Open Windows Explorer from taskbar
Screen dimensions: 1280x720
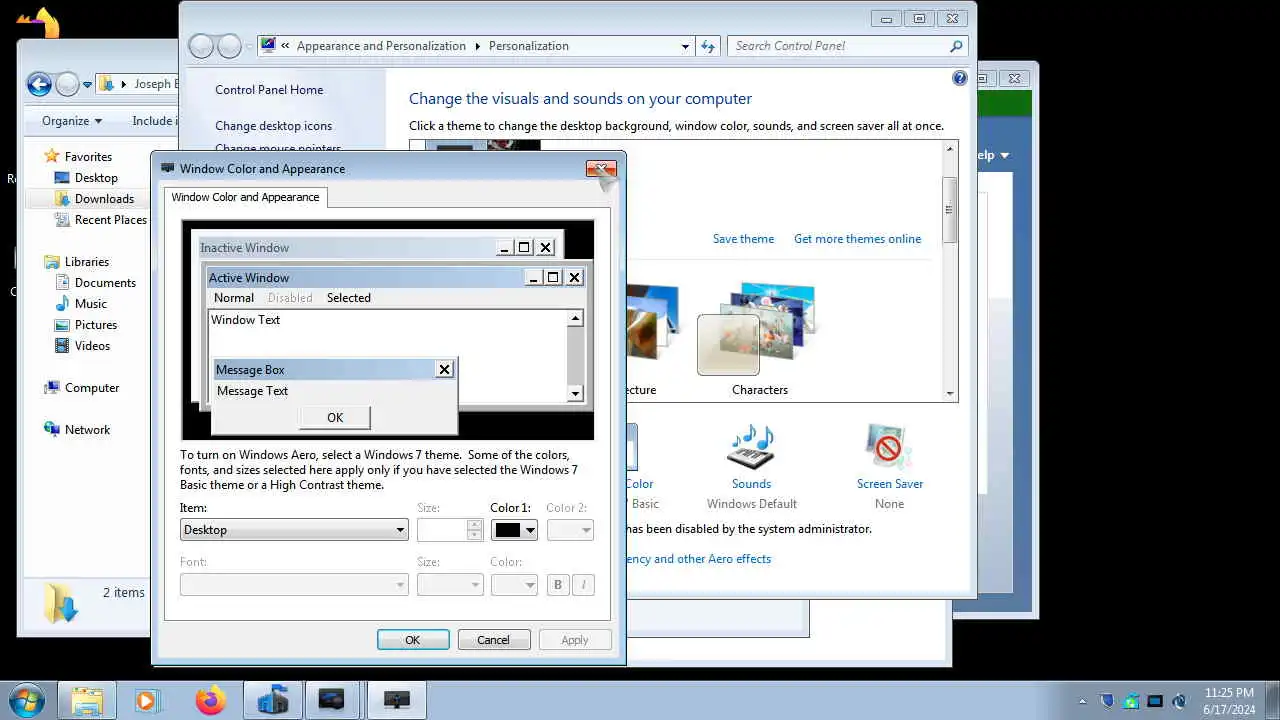87,701
